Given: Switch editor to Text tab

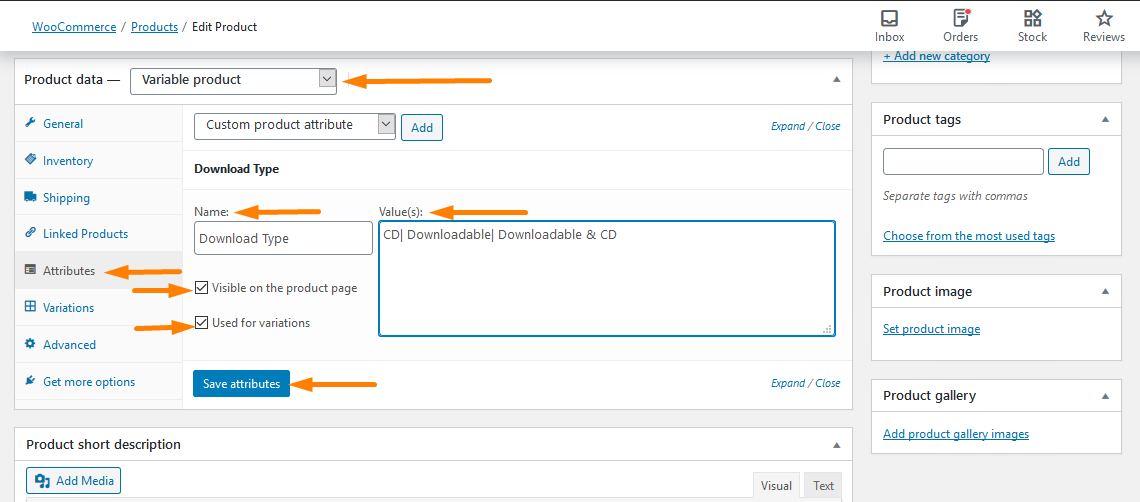Looking at the screenshot, I should (823, 485).
